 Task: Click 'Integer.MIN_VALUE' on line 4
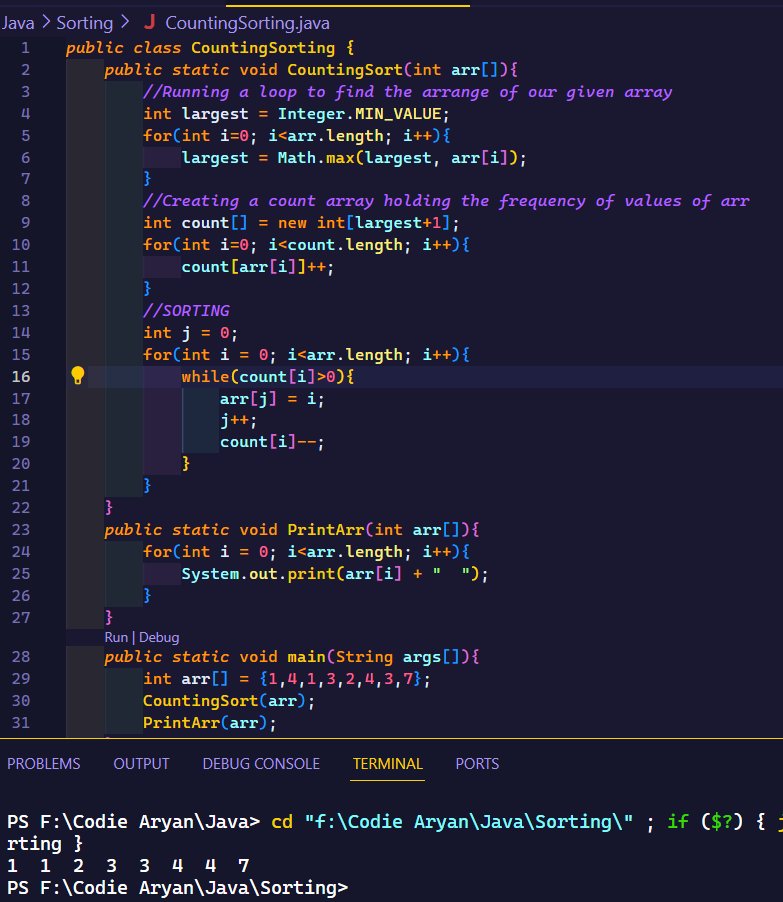point(360,114)
